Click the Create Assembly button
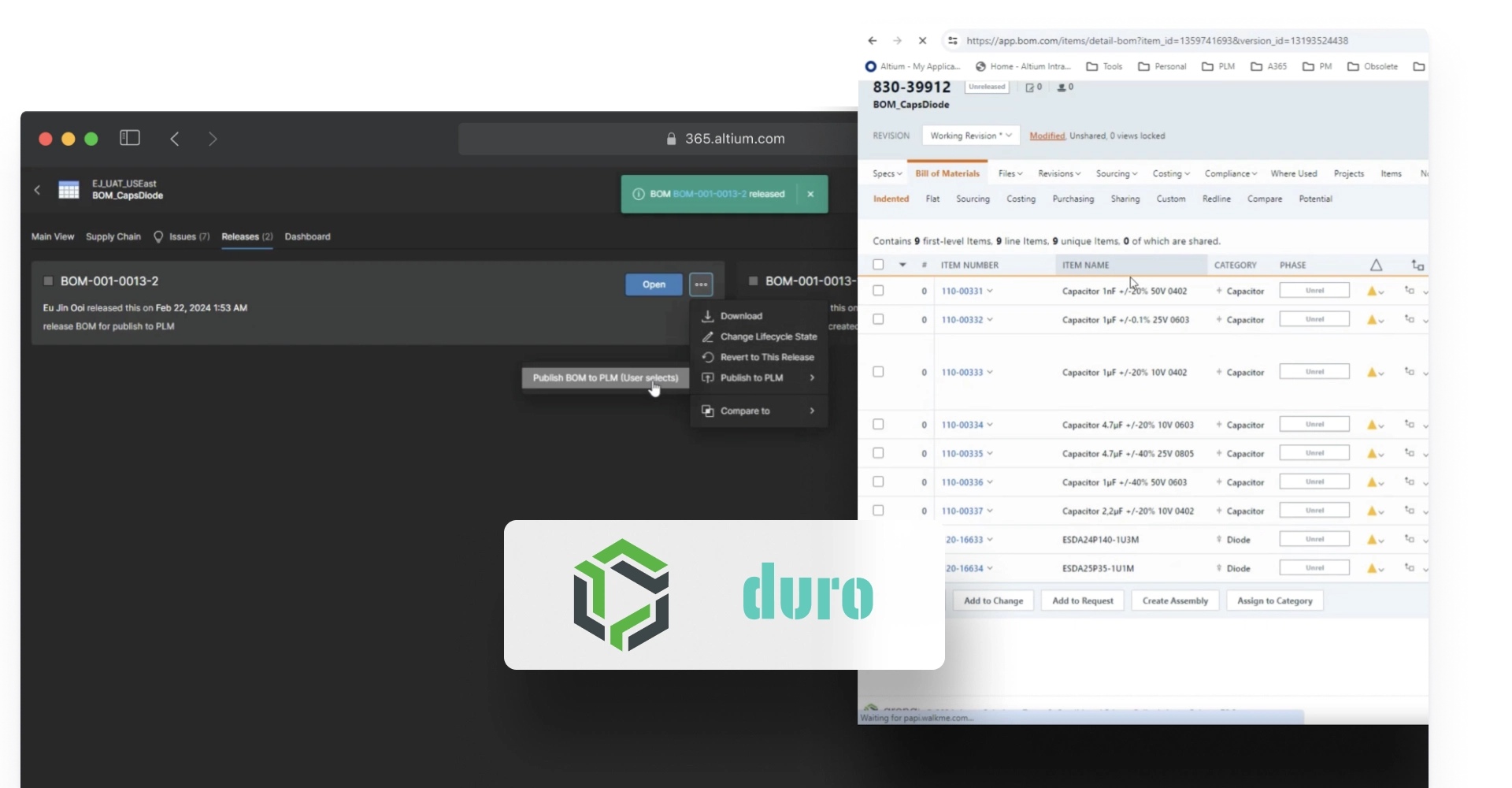This screenshot has height=788, width=1512. coord(1175,600)
